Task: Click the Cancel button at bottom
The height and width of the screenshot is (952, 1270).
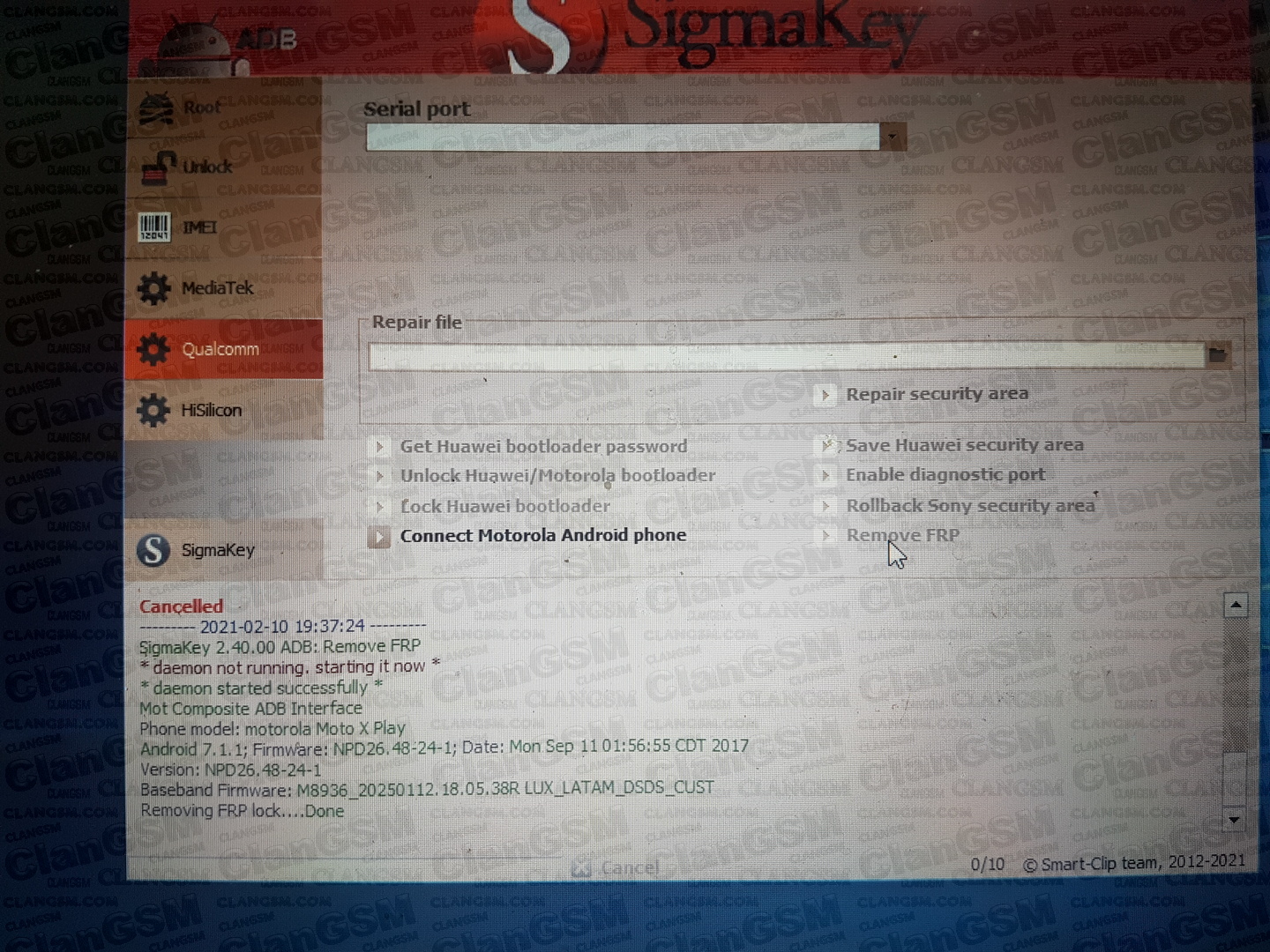Action: coord(616,868)
